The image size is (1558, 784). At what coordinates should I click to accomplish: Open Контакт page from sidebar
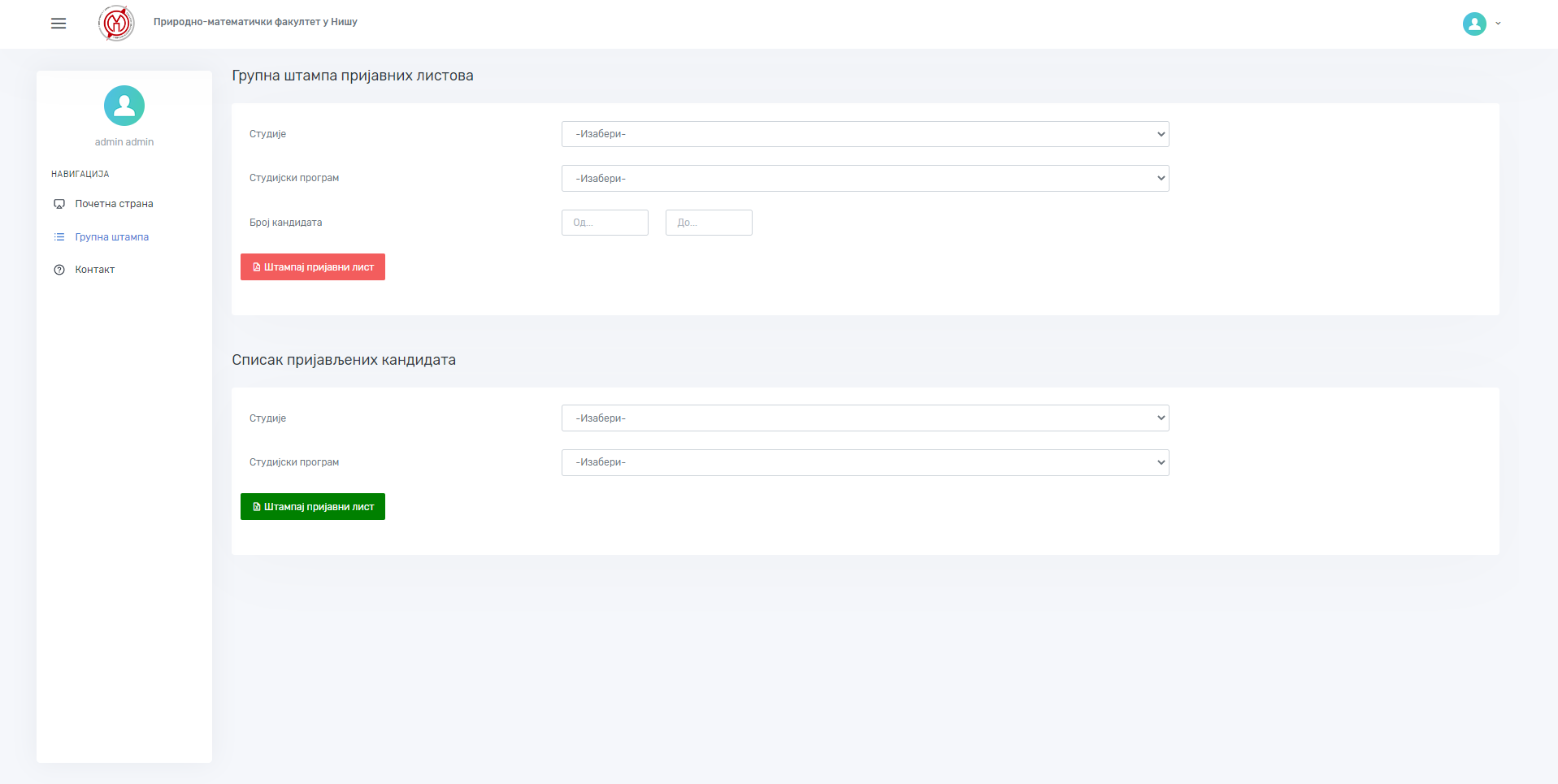click(x=95, y=270)
